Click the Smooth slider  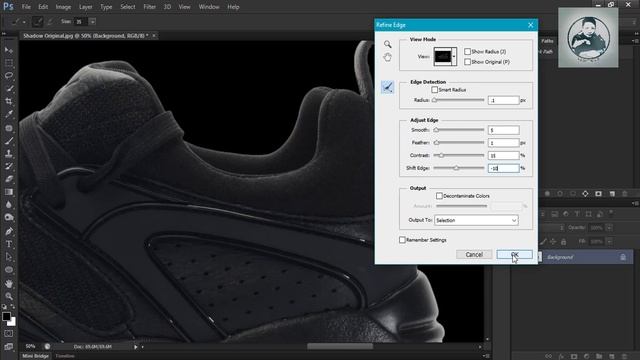click(458, 130)
